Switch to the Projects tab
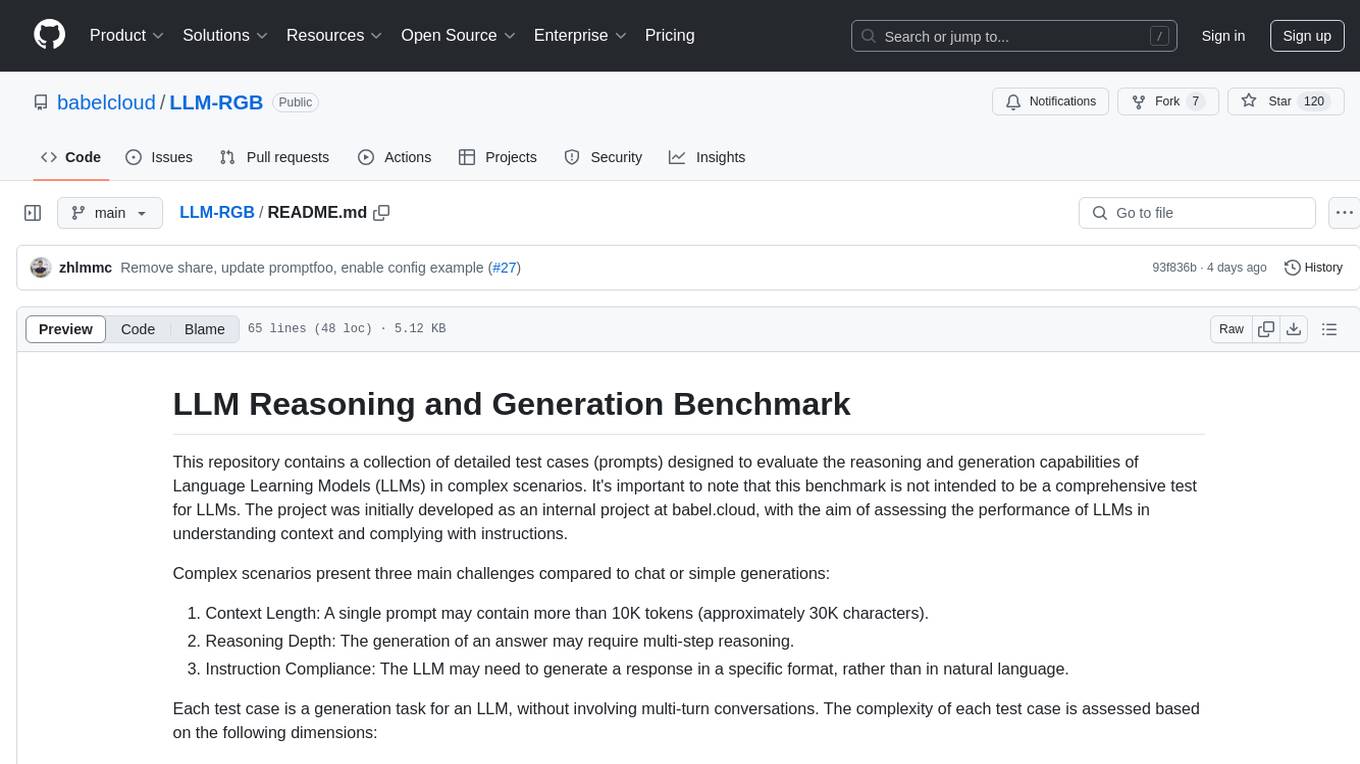1360x764 pixels. 497,157
